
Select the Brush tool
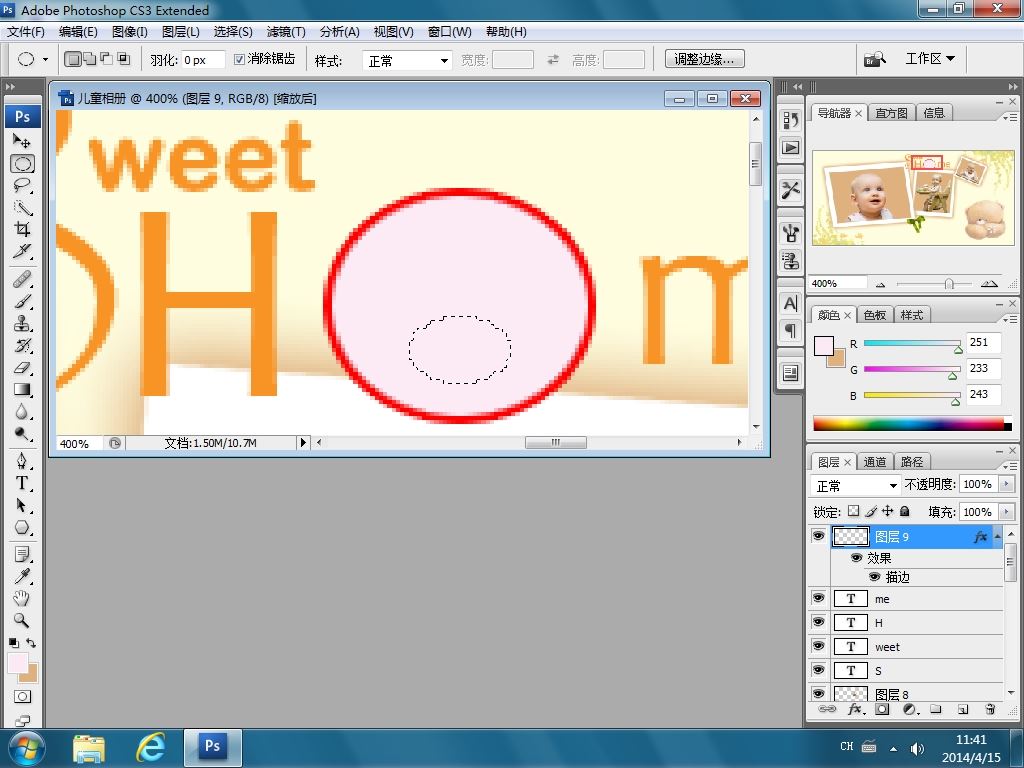[22, 302]
